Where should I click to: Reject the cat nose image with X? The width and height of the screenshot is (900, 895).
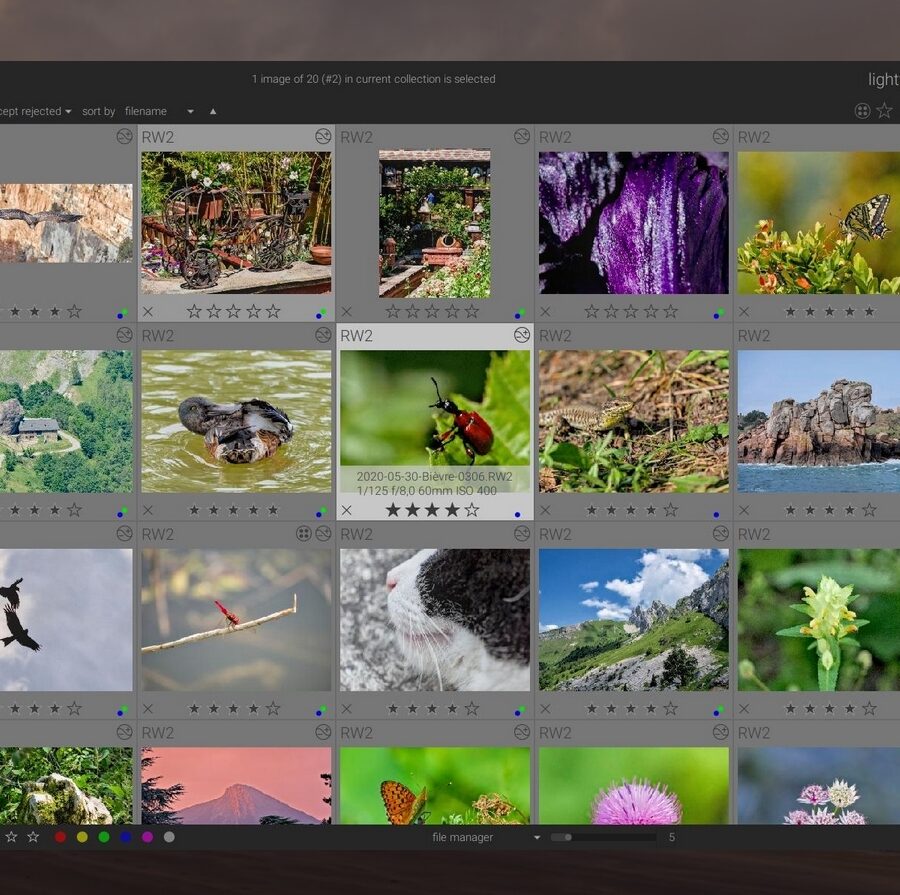(347, 709)
